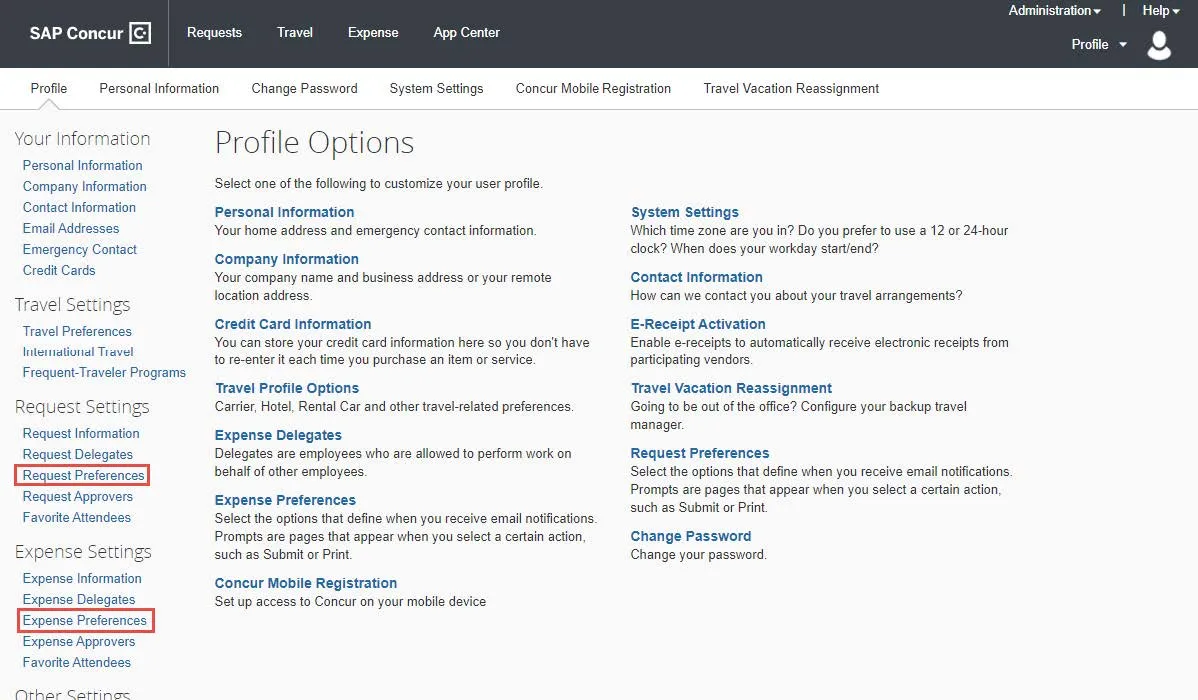
Task: Open the Help dropdown menu
Action: 1161,11
